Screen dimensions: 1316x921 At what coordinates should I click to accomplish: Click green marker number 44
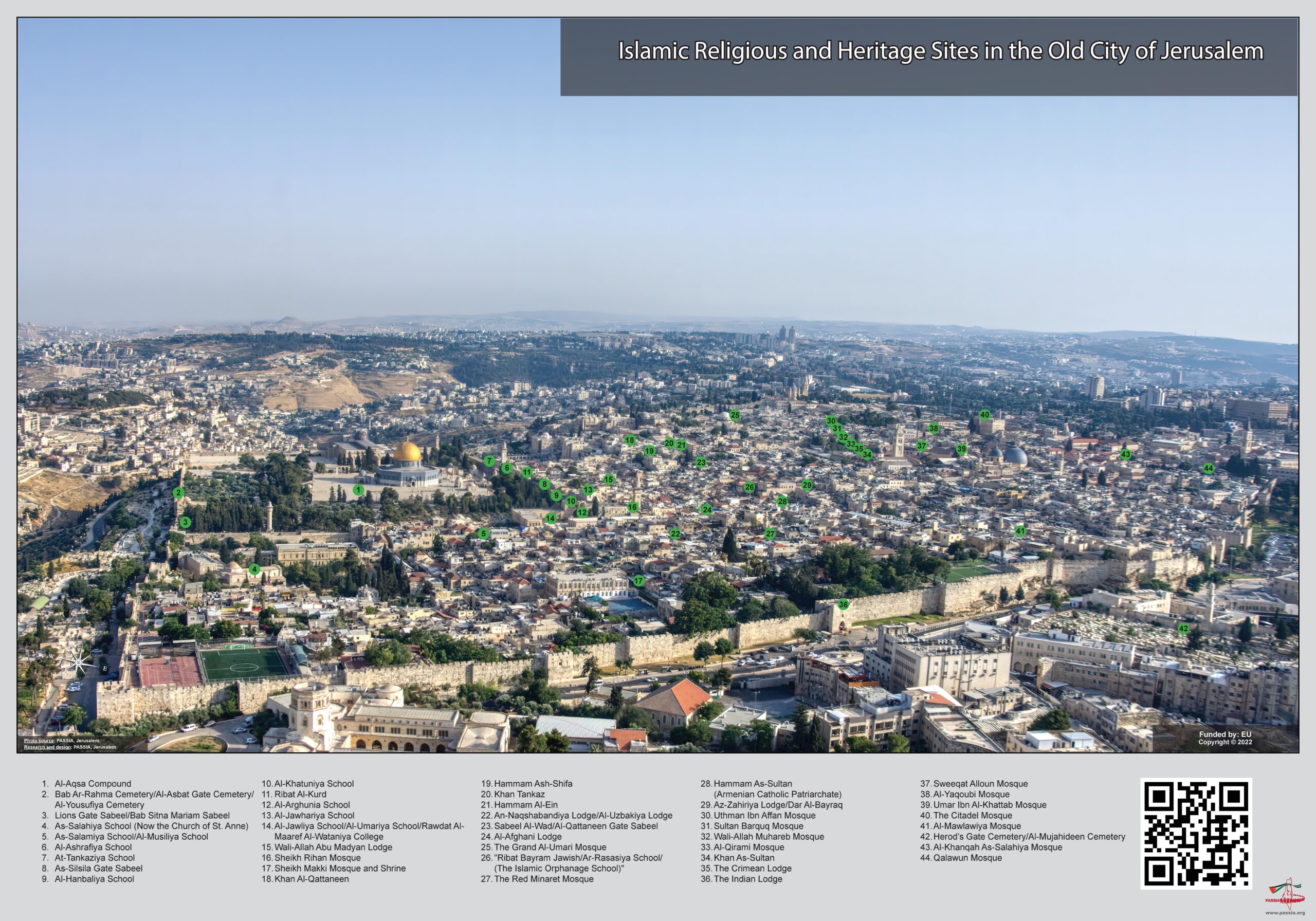tap(1208, 468)
